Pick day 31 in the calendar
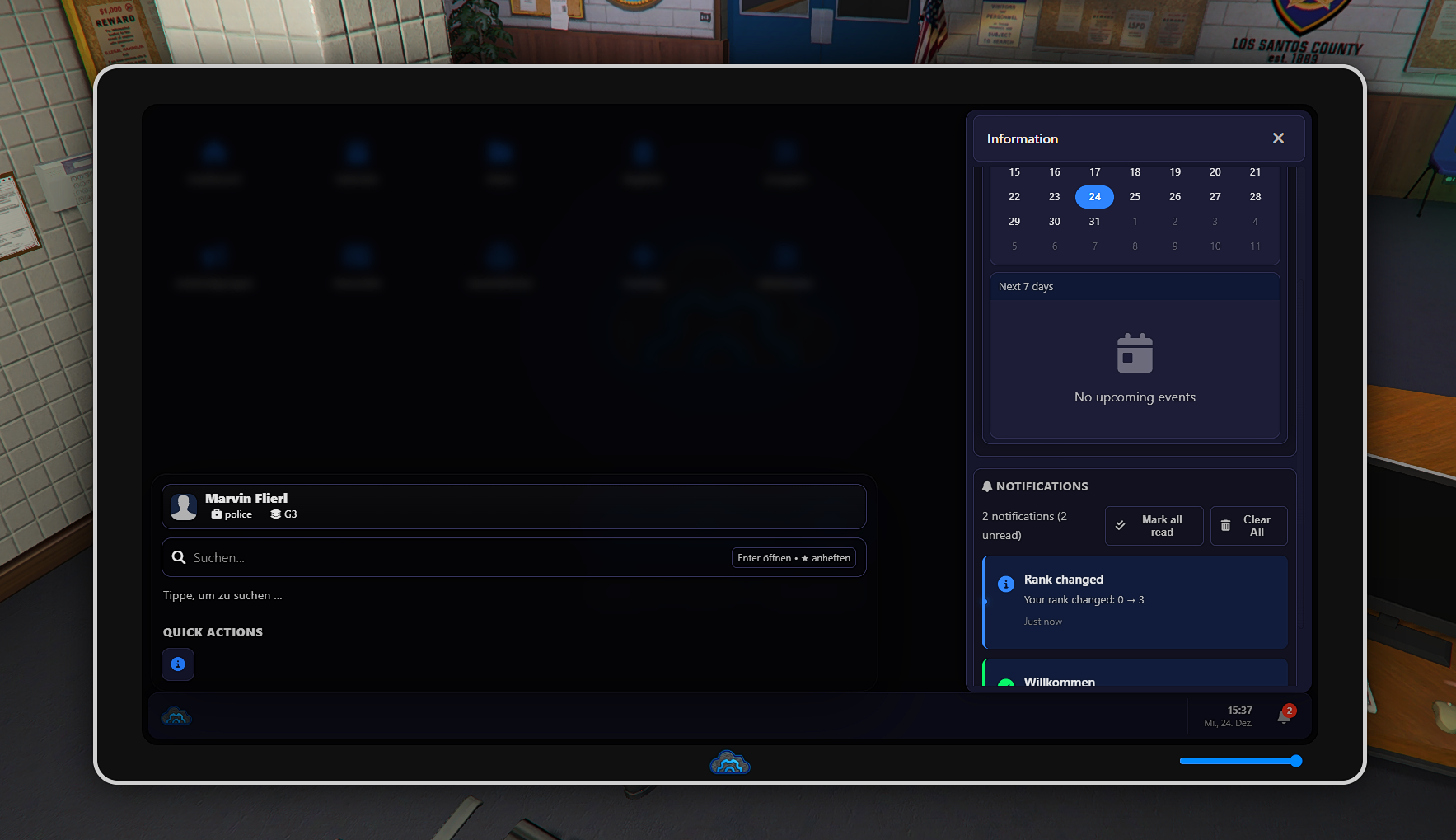This screenshot has height=840, width=1456. pos(1094,222)
